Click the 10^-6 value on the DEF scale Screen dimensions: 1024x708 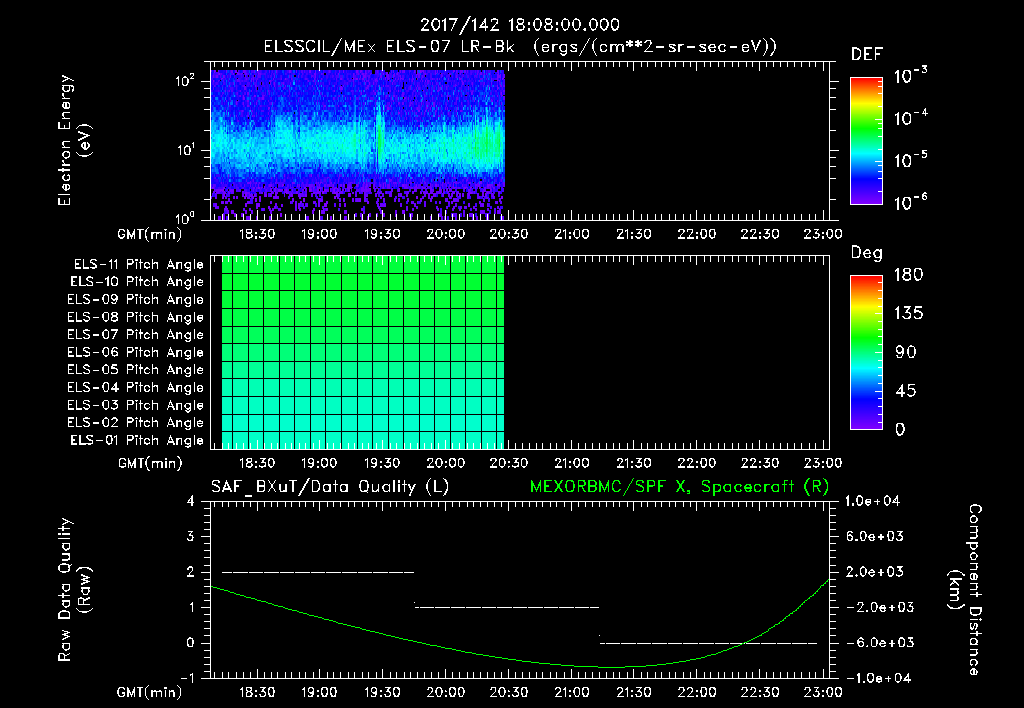click(x=910, y=202)
